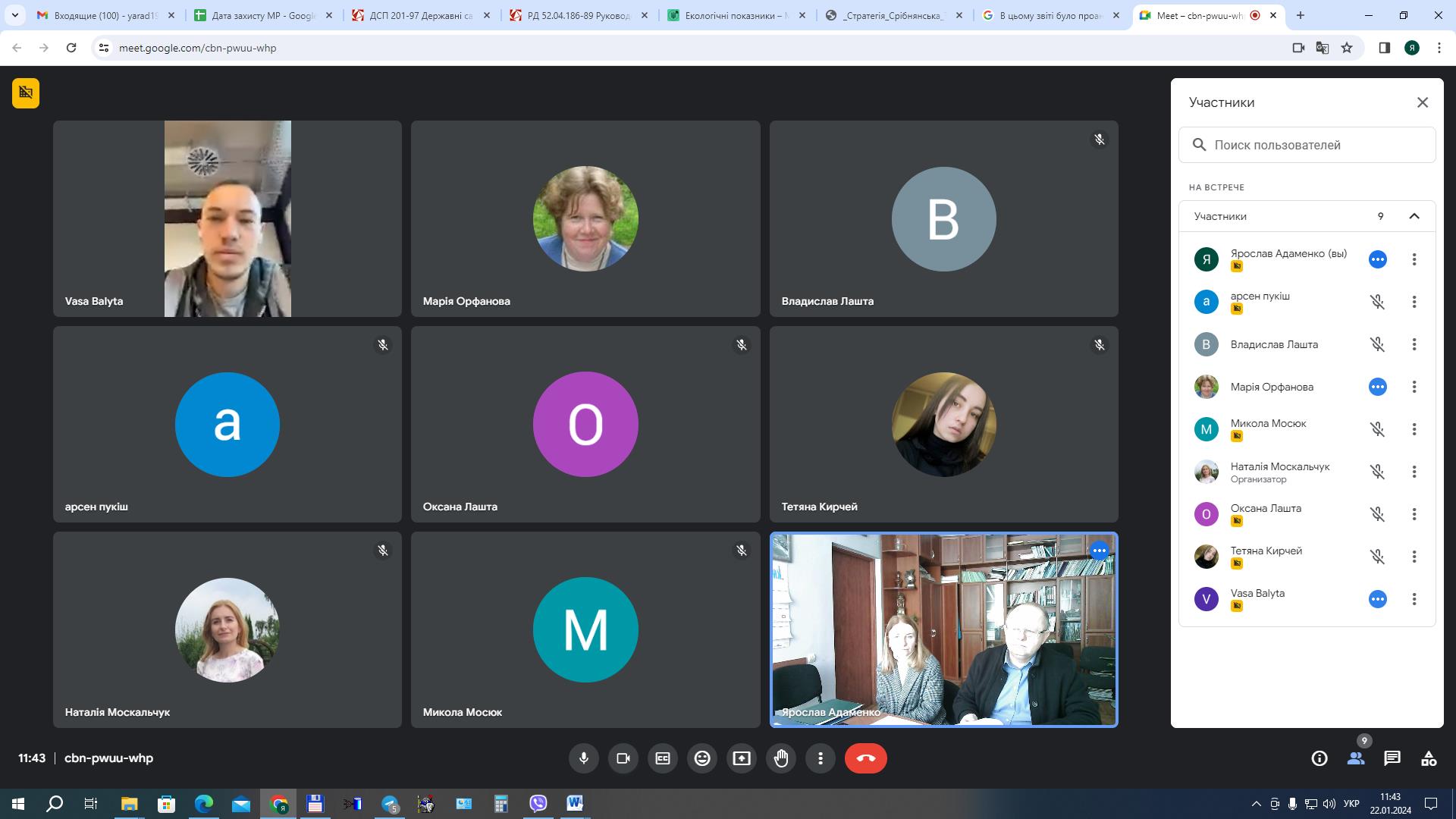Toggle closed captions button

point(663,758)
